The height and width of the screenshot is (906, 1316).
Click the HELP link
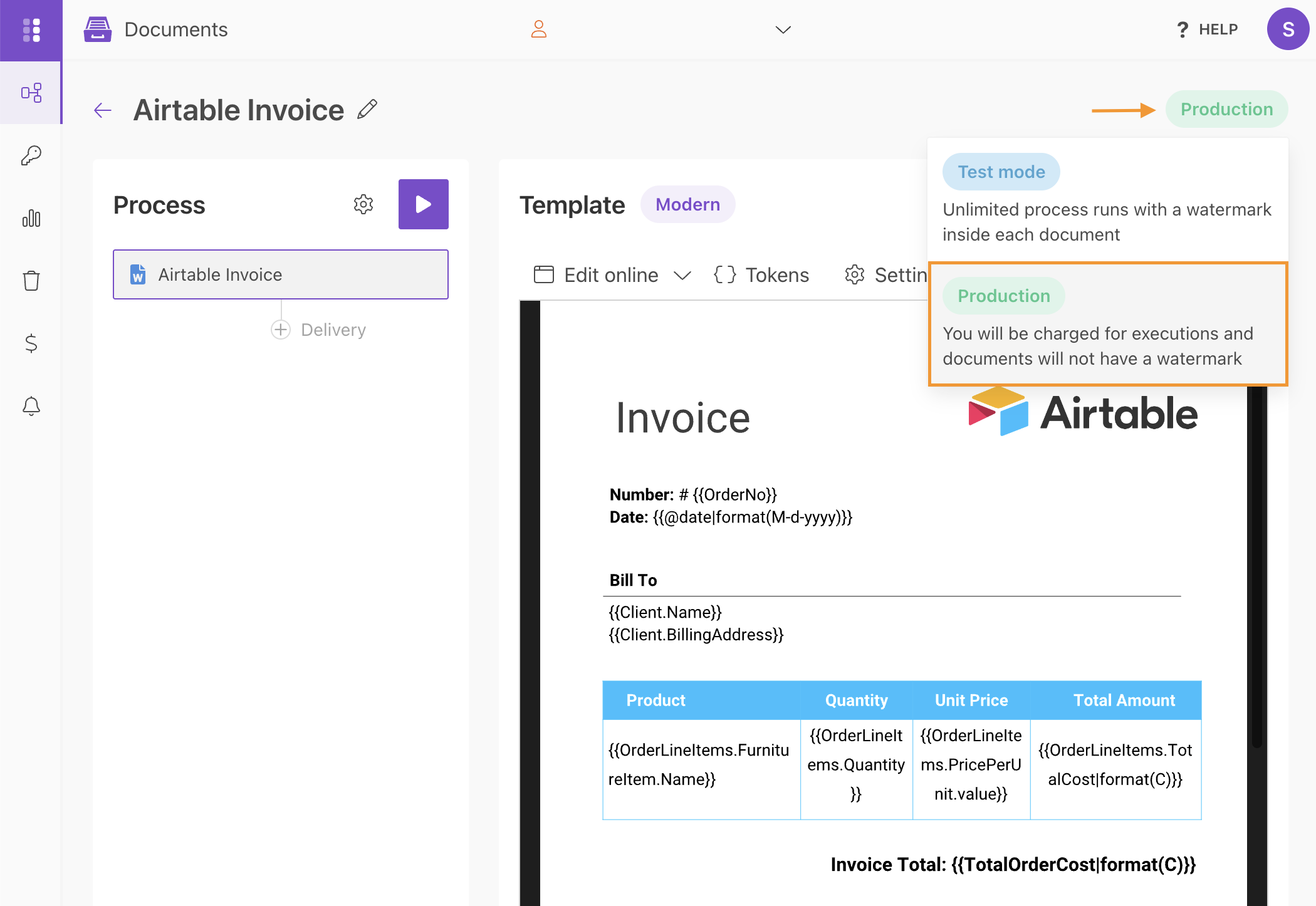coord(1207,29)
